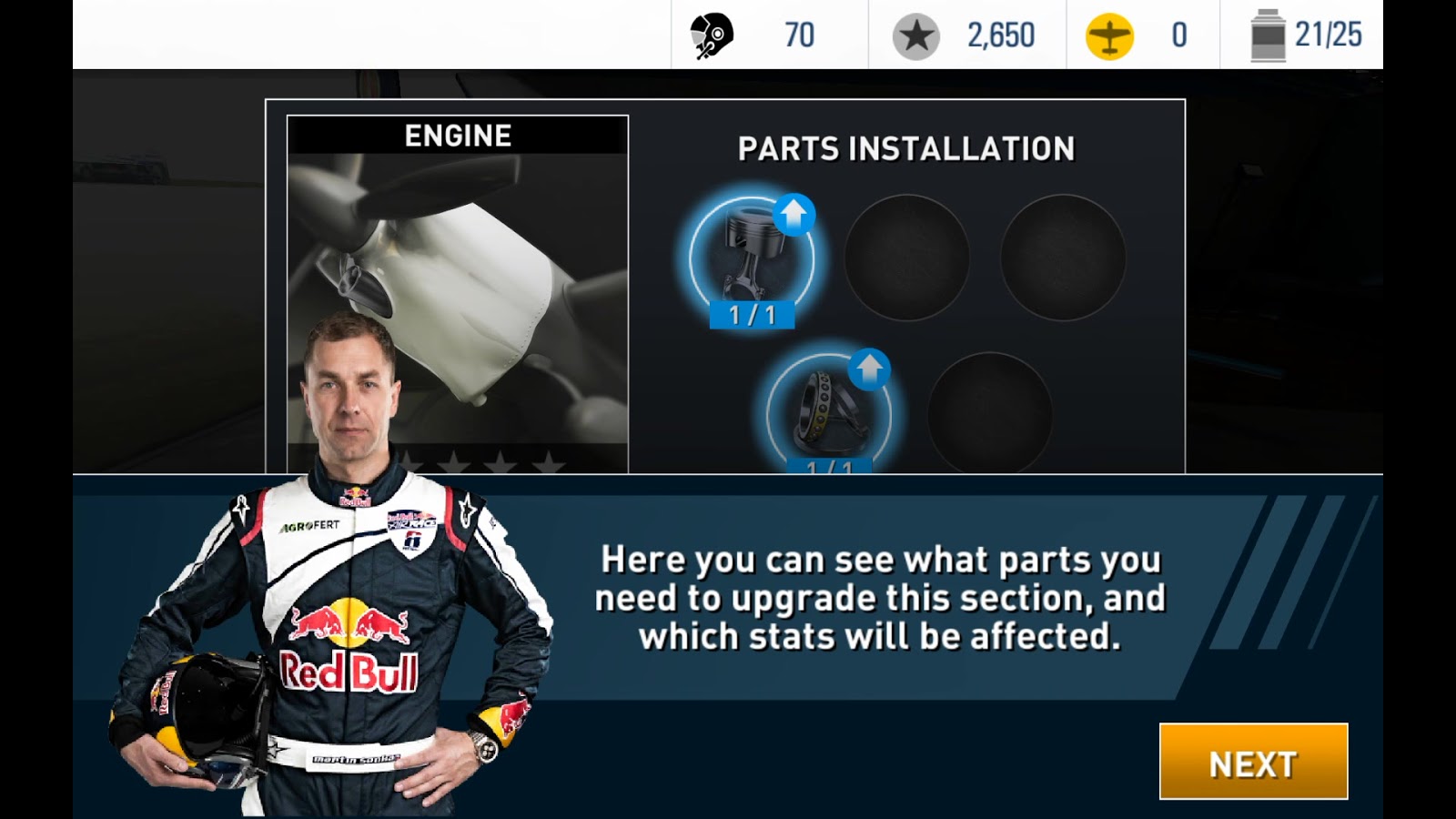1456x819 pixels.
Task: Tap the upgrade arrow on bearing part
Action: point(869,369)
